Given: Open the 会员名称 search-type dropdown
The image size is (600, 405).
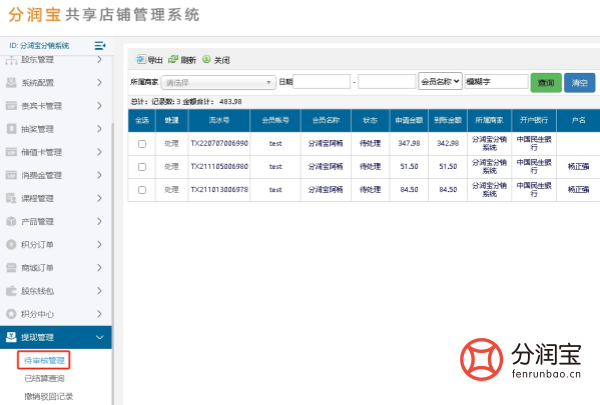Looking at the screenshot, I should [x=440, y=81].
